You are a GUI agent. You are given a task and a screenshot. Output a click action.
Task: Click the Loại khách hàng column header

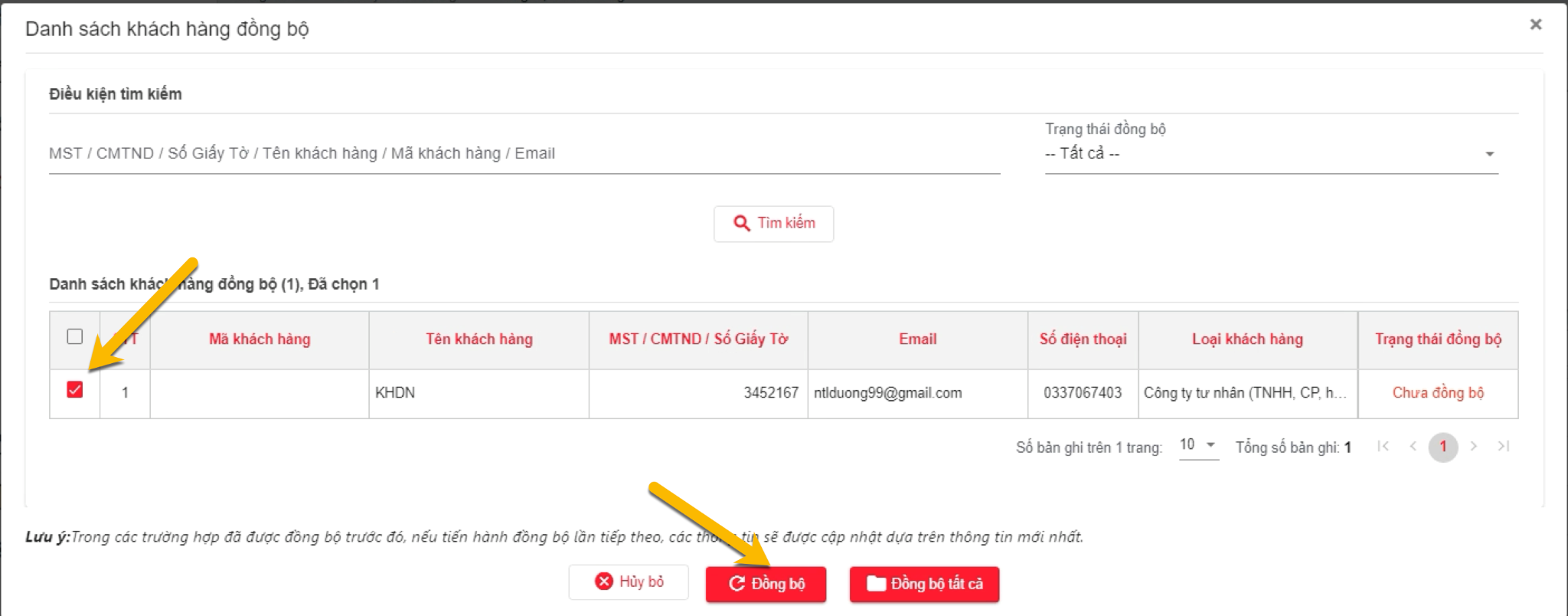click(1248, 339)
